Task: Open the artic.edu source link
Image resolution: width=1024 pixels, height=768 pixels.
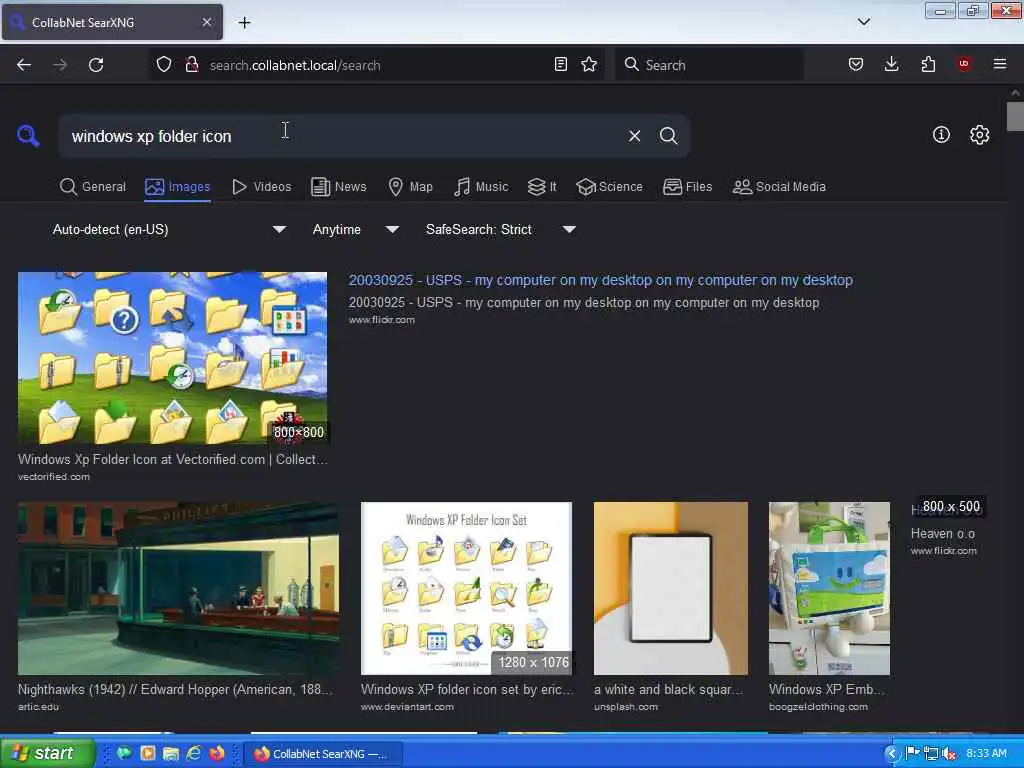Action: click(38, 707)
